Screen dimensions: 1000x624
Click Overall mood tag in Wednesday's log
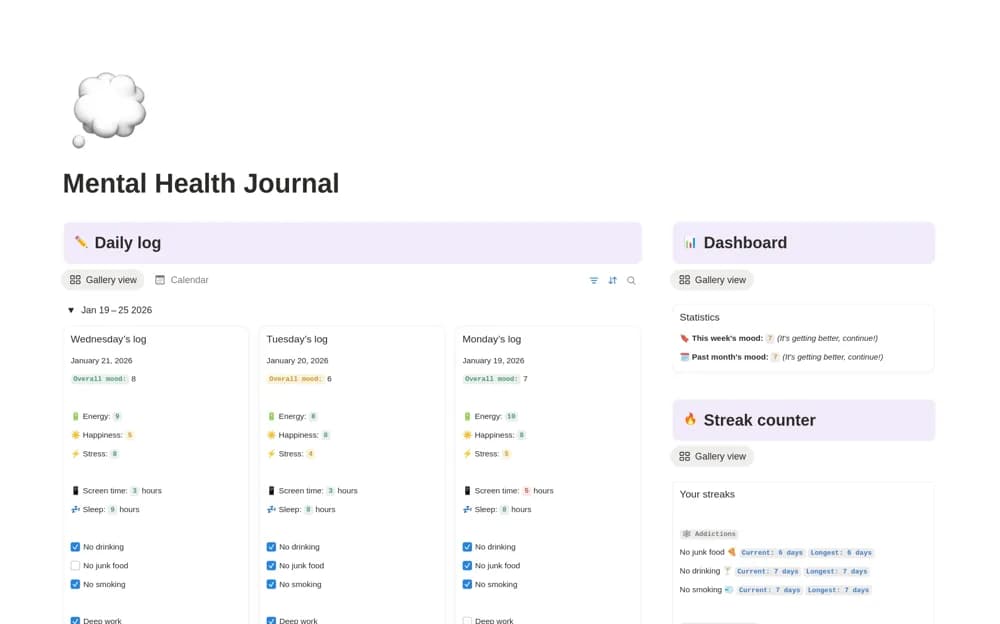coord(99,379)
